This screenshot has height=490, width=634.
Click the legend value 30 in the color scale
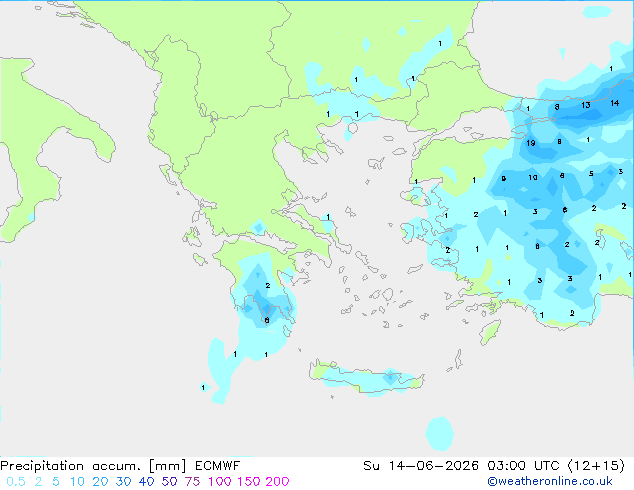(123, 482)
